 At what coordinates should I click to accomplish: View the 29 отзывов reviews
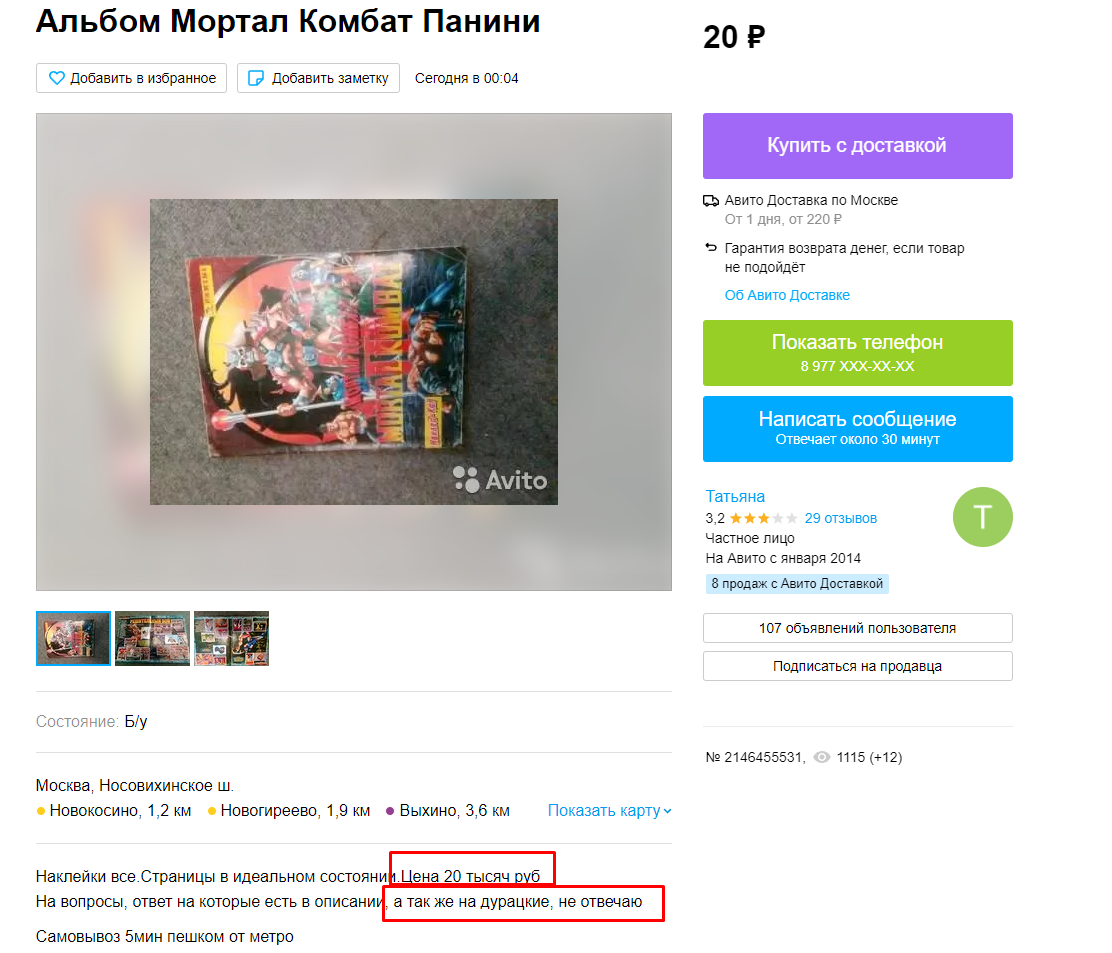click(840, 518)
